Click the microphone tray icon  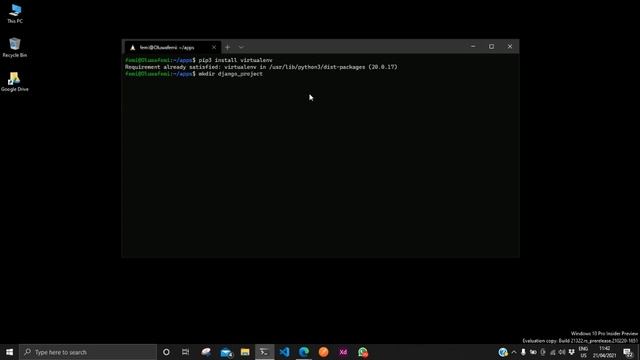(523, 352)
